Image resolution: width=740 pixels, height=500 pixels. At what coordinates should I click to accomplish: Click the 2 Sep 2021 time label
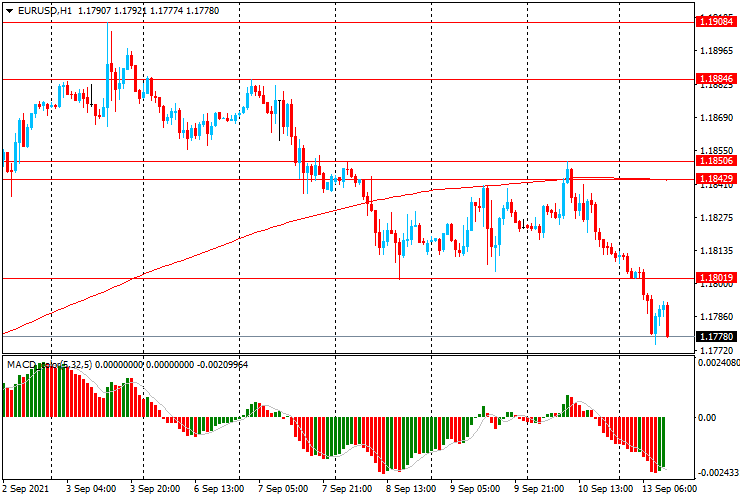(x=25, y=489)
